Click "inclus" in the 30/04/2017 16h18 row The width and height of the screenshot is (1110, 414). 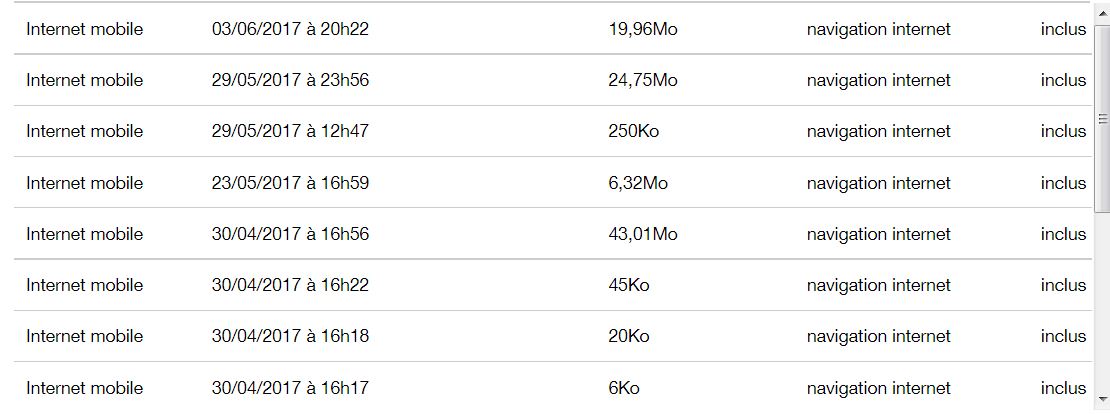tap(1062, 336)
